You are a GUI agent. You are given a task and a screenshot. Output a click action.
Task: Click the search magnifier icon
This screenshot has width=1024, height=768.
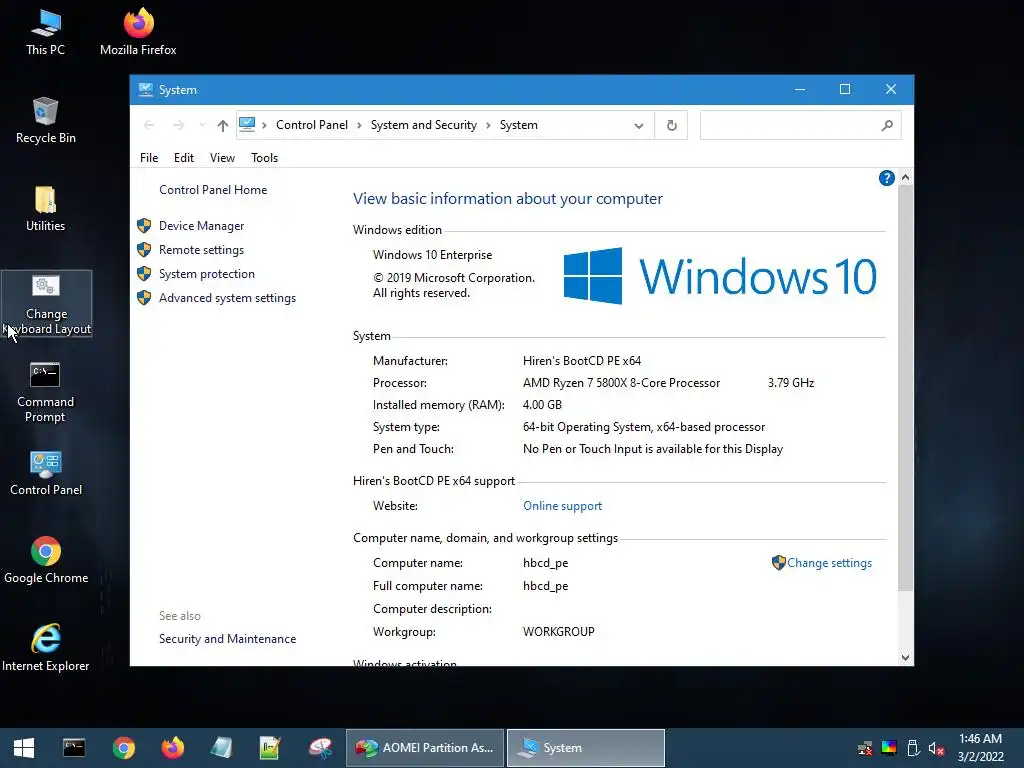click(887, 125)
